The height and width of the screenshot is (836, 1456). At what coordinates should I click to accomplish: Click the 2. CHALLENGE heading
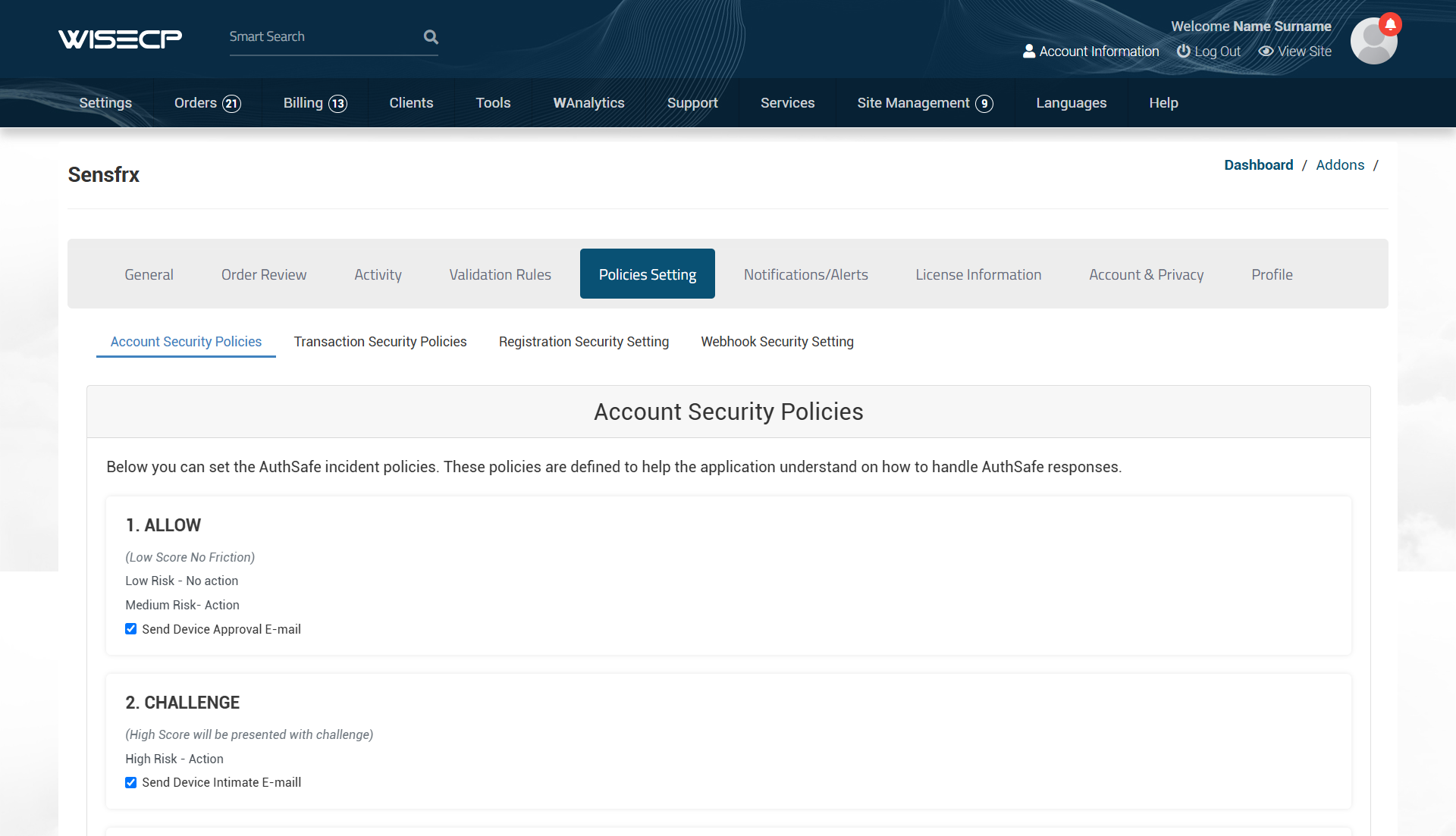[182, 703]
